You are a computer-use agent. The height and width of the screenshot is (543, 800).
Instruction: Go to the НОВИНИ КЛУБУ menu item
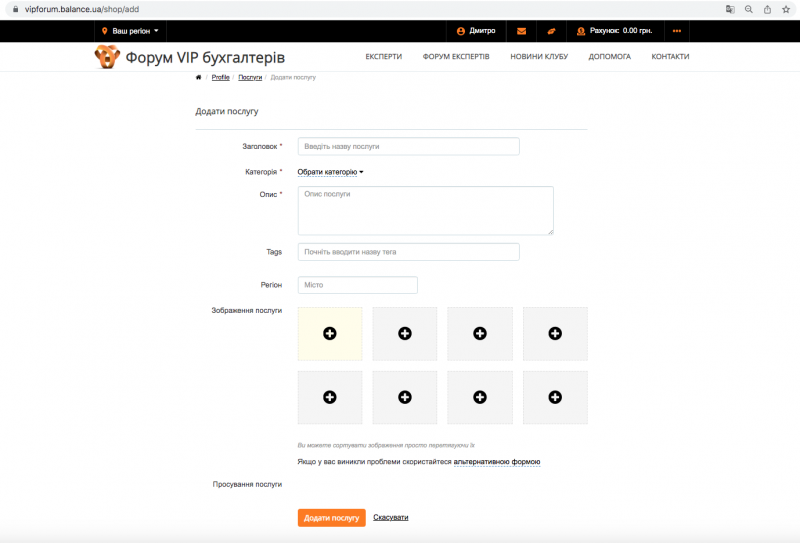point(539,57)
